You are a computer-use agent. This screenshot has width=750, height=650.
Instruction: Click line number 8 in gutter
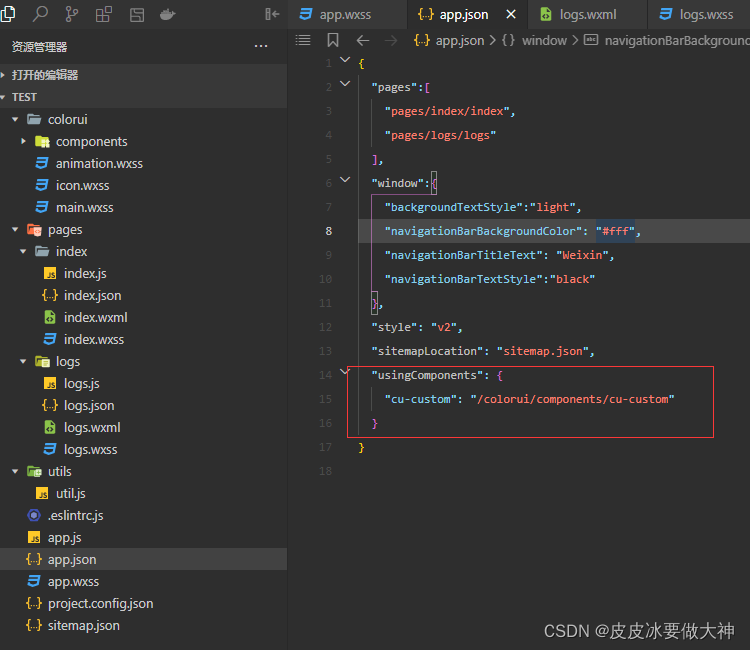pyautogui.click(x=329, y=231)
